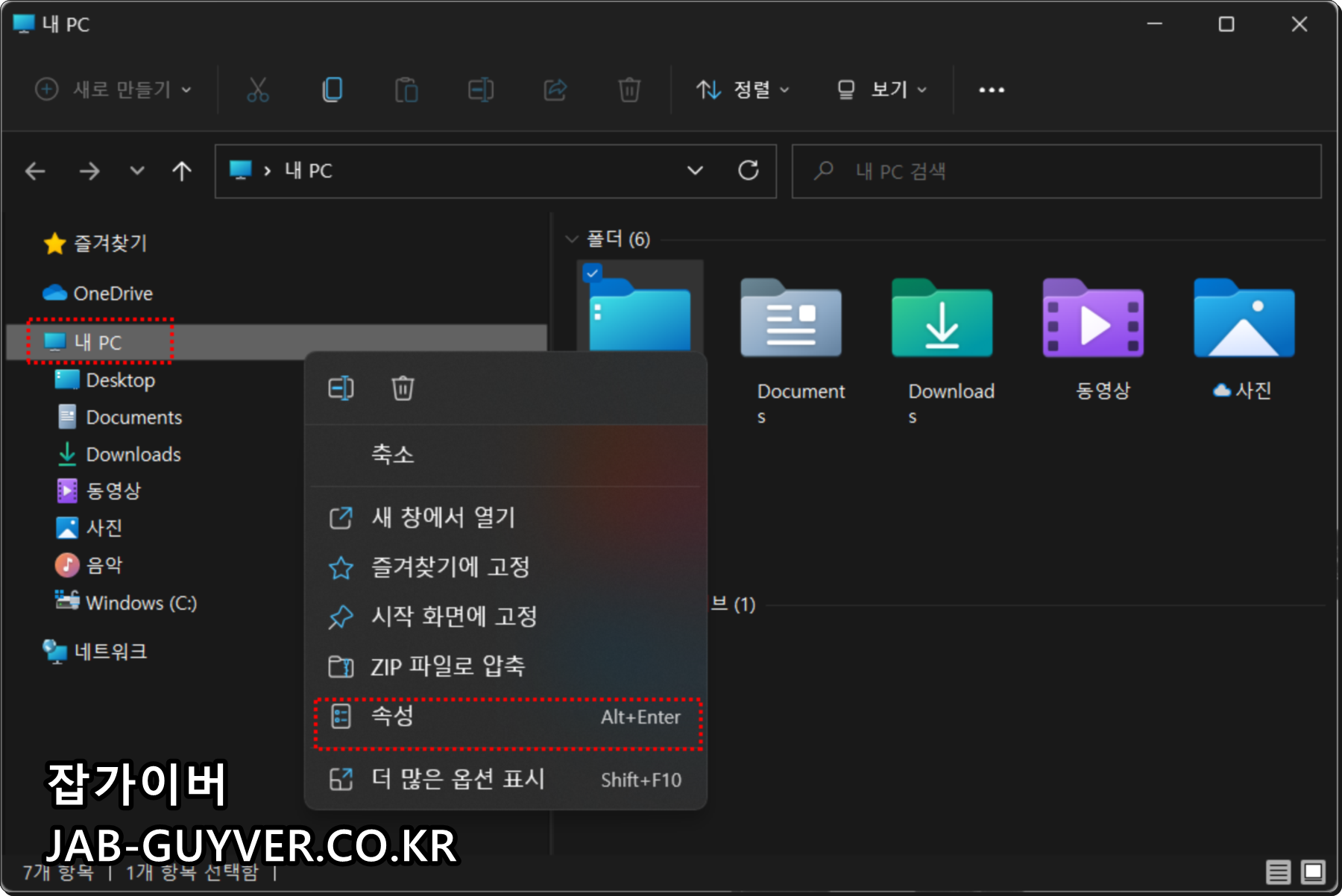Choose 축소 in the context menu
The image size is (1342, 896).
(x=505, y=455)
